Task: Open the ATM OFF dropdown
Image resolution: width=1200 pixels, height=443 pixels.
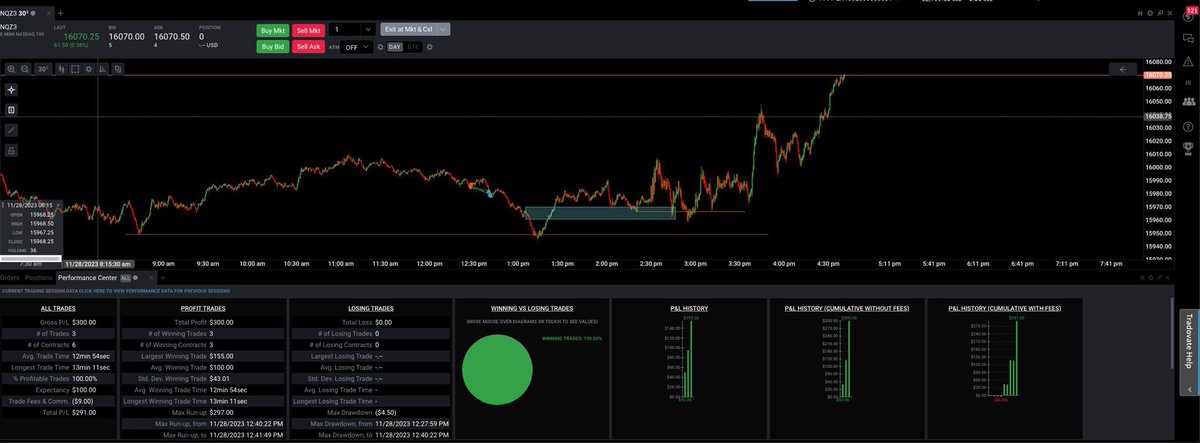Action: 356,47
